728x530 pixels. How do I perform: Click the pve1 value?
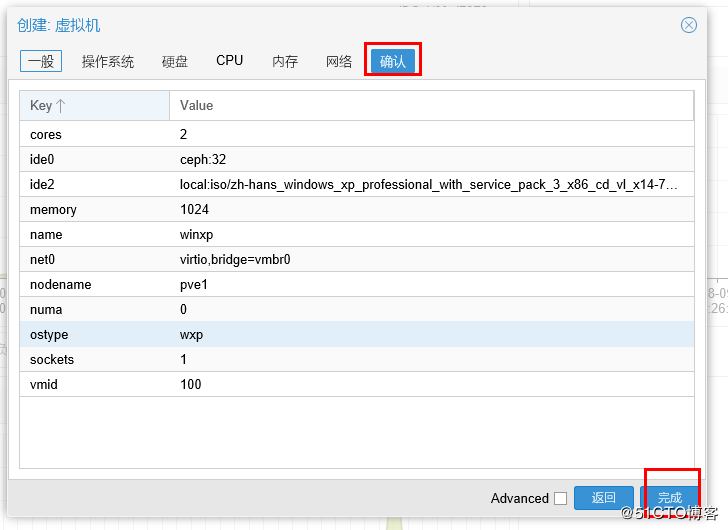tap(194, 285)
